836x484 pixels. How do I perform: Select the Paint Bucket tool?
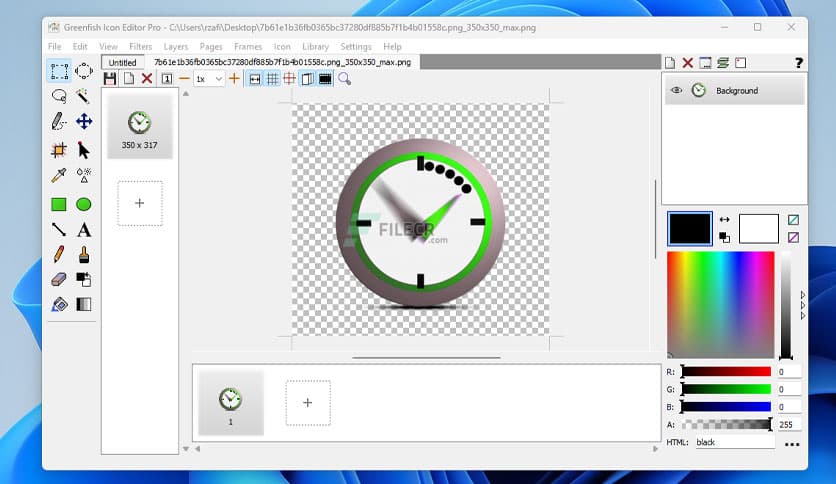click(59, 304)
